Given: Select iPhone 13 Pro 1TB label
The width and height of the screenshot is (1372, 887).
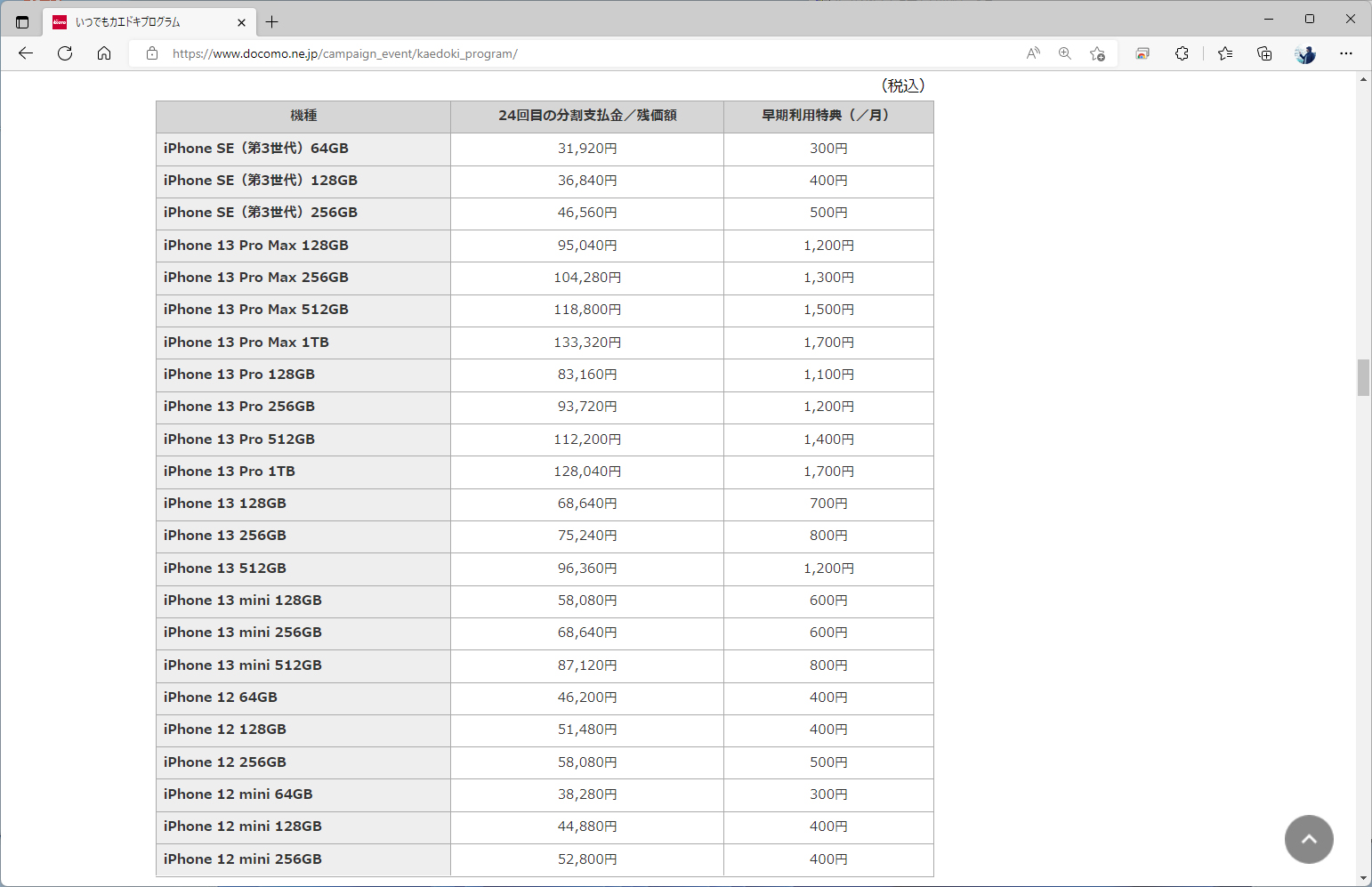Looking at the screenshot, I should point(229,472).
